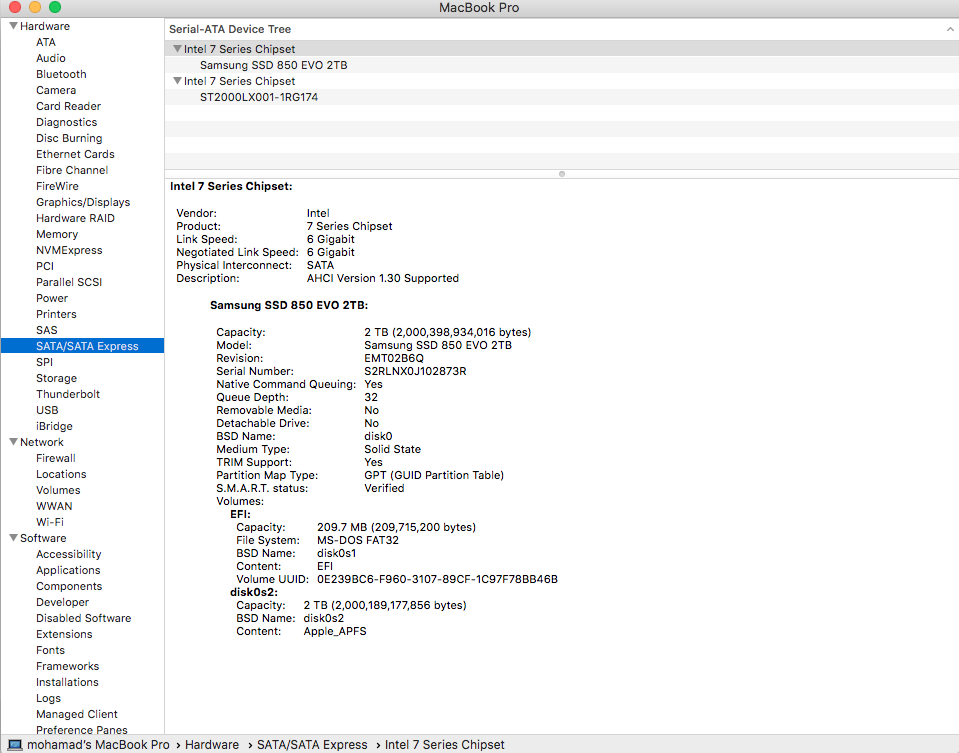The width and height of the screenshot is (959, 753).
Task: Click the pane splitter handle dot
Action: [x=562, y=174]
